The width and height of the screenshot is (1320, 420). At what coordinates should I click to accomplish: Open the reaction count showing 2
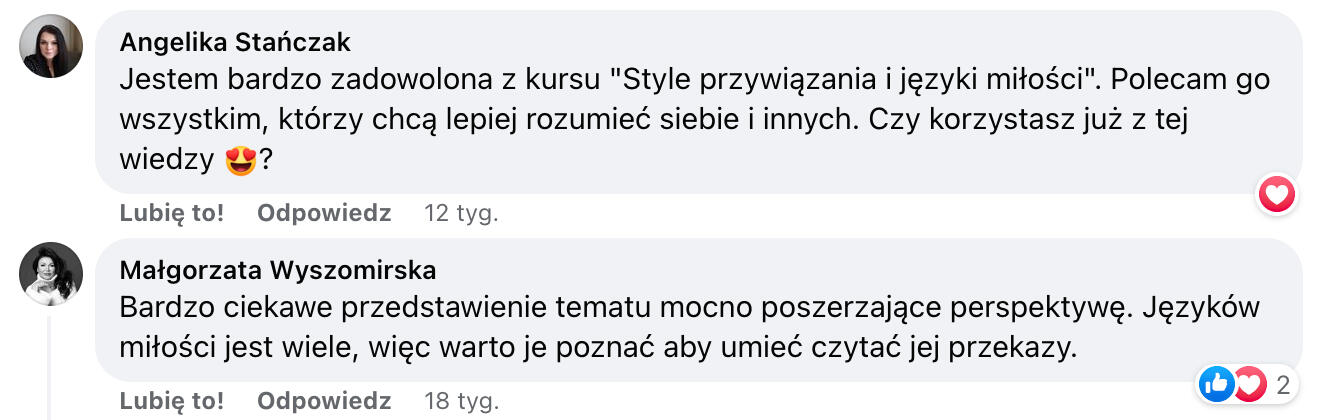1282,383
